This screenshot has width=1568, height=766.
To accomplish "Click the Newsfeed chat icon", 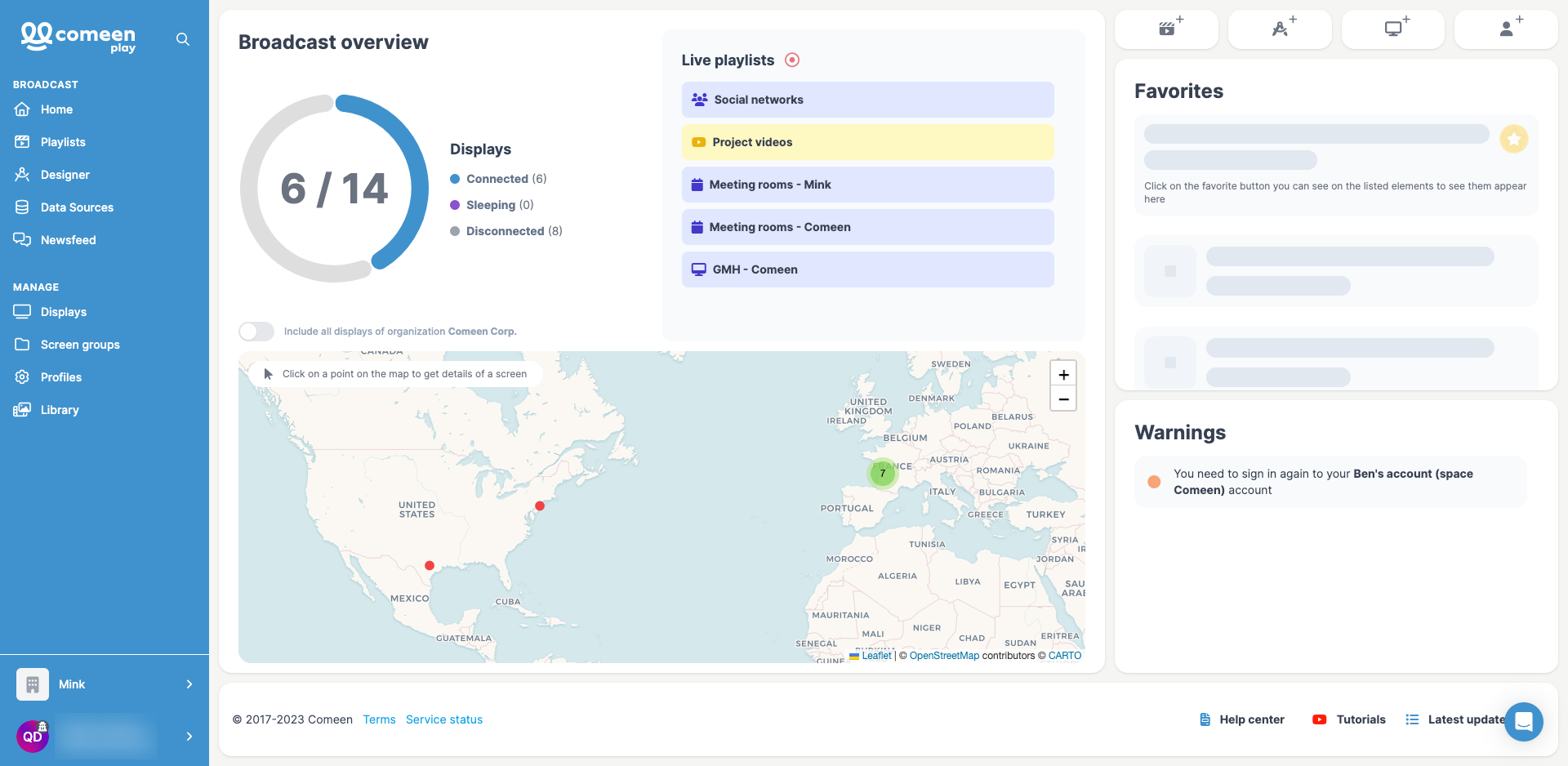I will click(22, 240).
